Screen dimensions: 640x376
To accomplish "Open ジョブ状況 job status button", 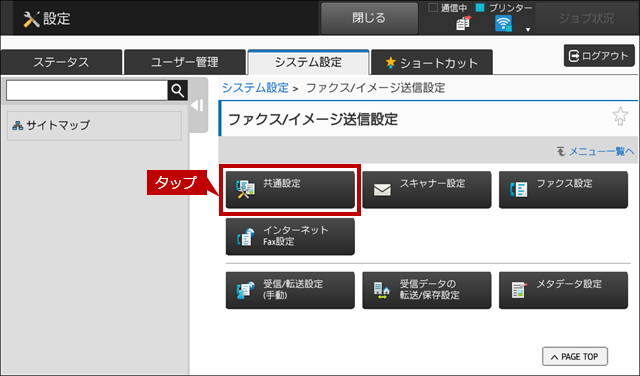I will (x=587, y=18).
